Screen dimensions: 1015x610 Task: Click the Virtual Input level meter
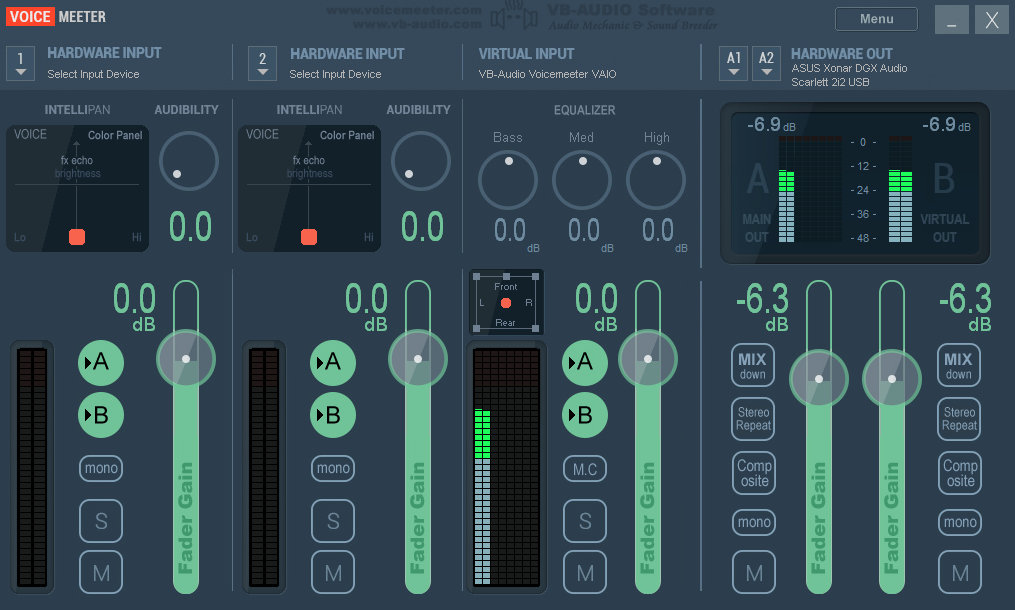[507, 466]
